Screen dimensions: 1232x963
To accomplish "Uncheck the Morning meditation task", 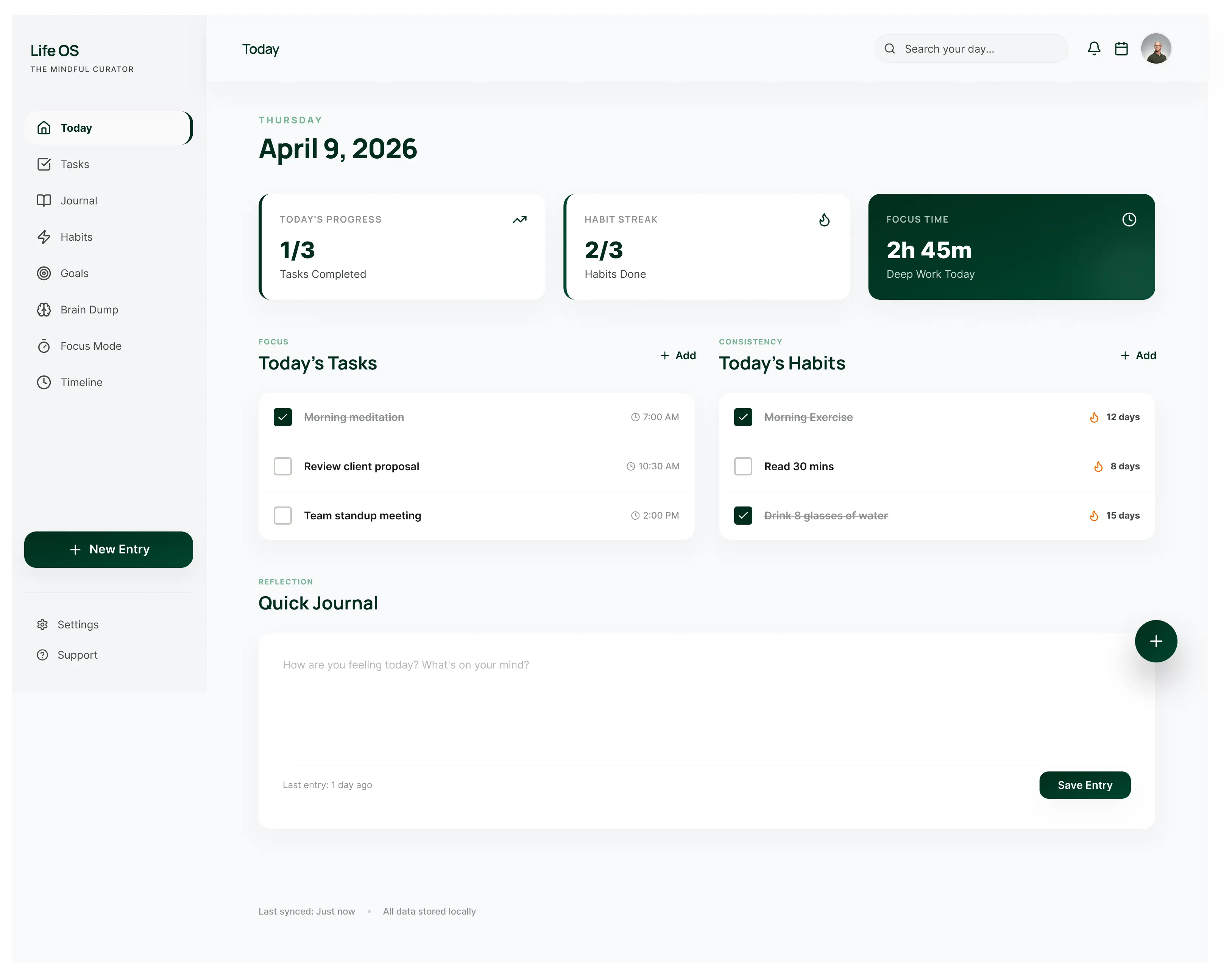I will (x=282, y=418).
